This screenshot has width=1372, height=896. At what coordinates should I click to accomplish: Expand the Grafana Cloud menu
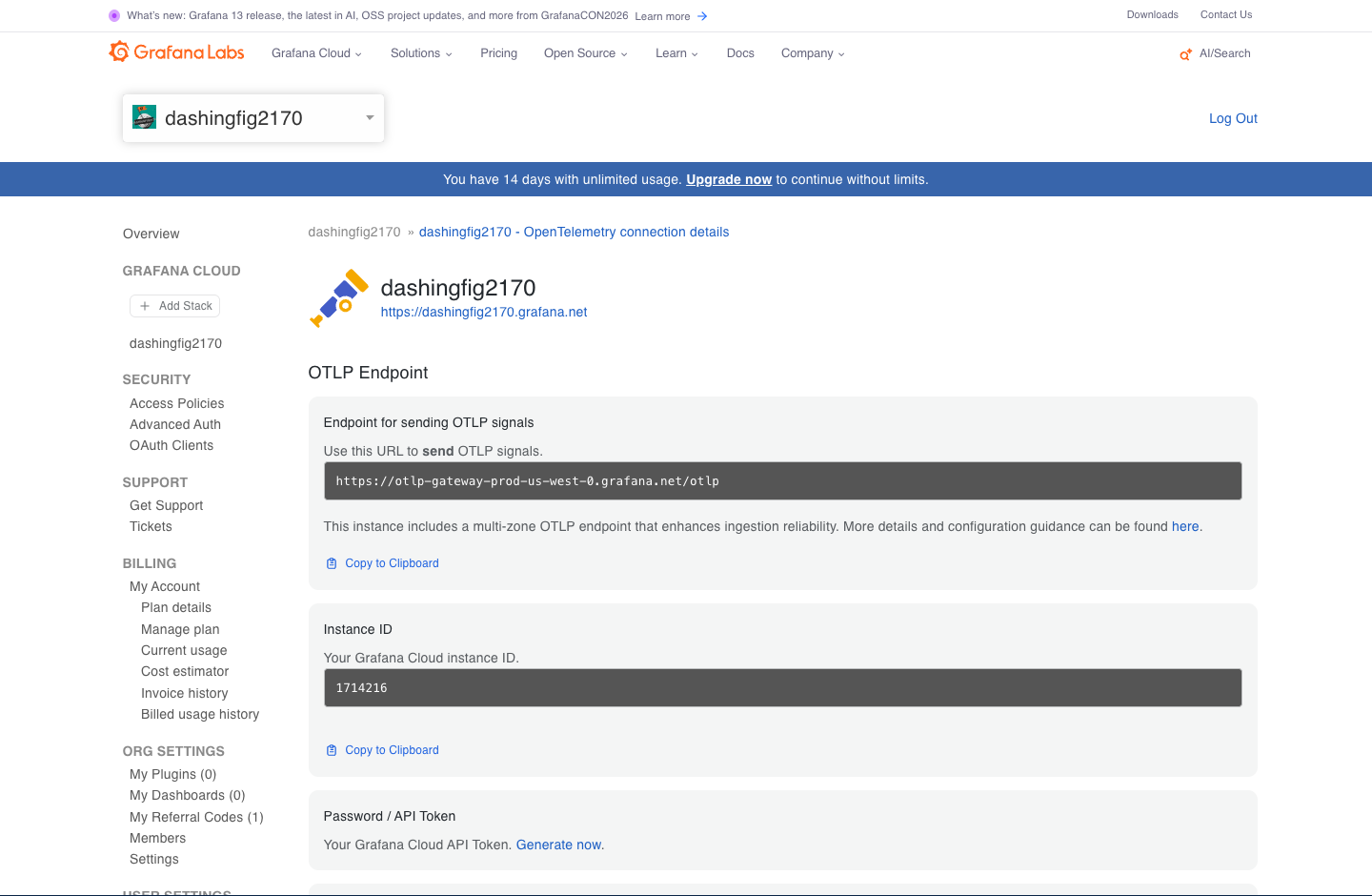click(316, 53)
